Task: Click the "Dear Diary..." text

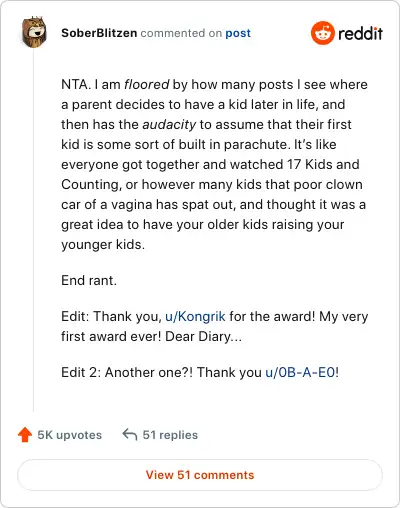Action: 204,336
